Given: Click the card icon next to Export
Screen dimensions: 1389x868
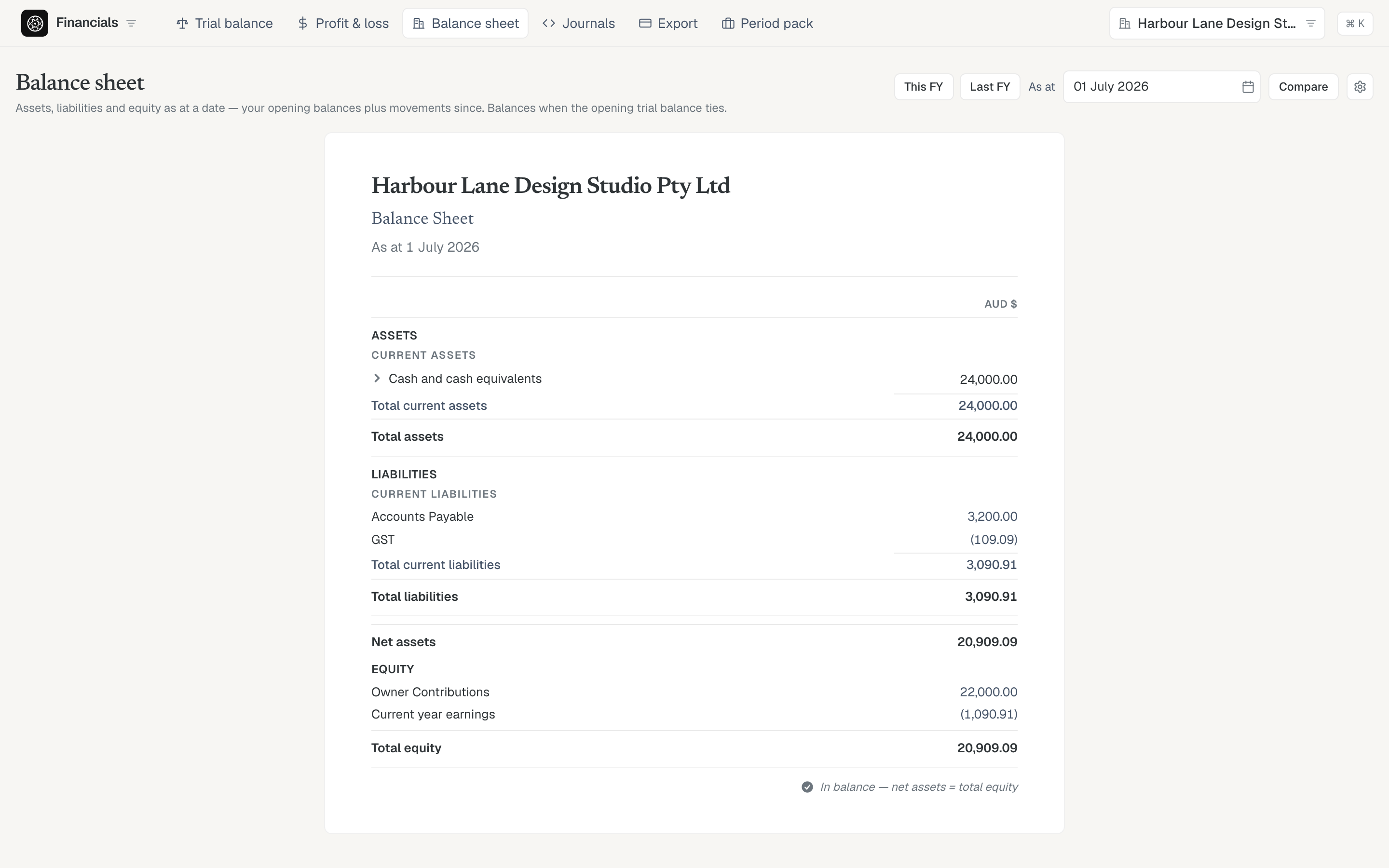Looking at the screenshot, I should point(645,24).
